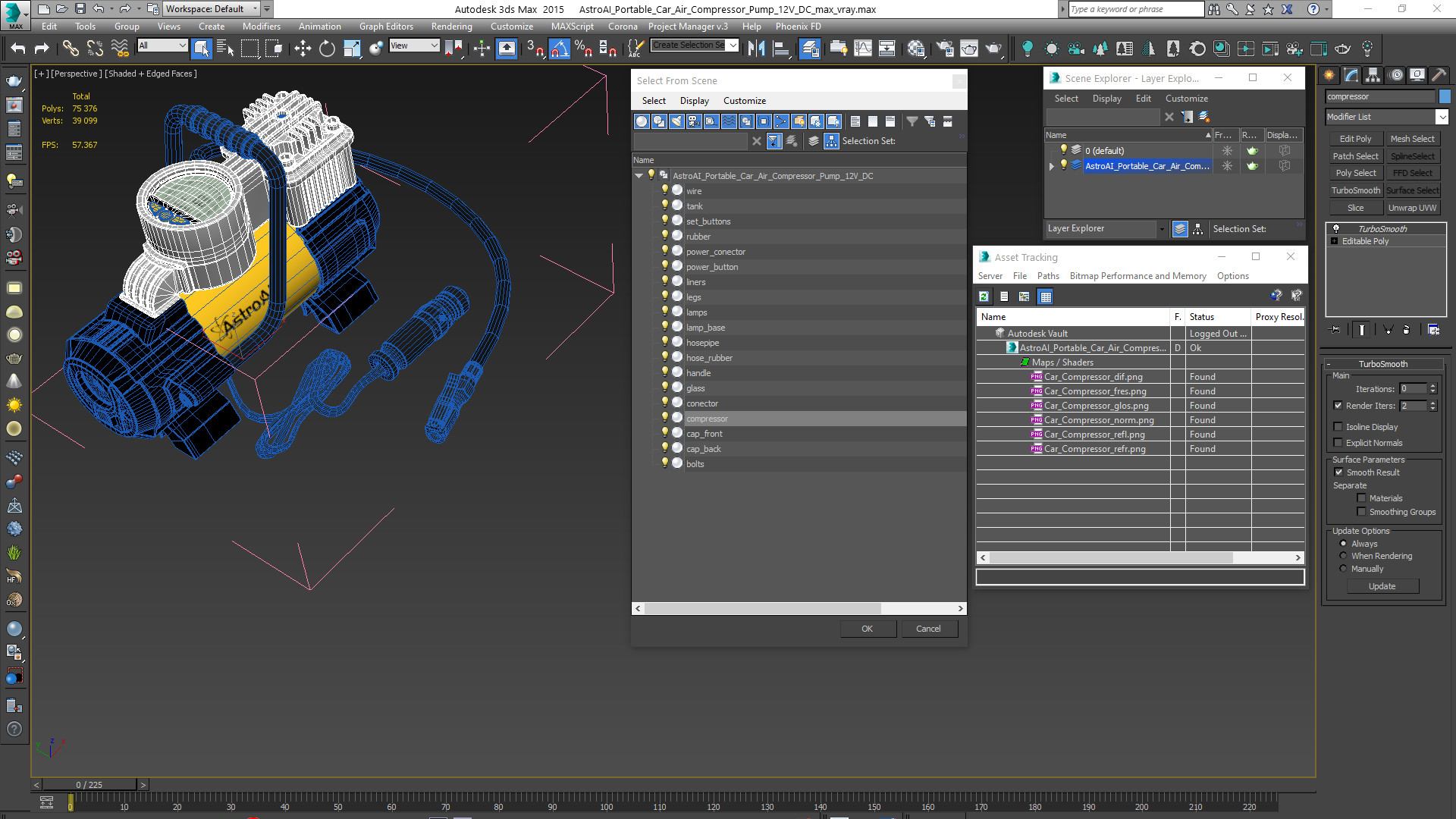Activate the Select Object tool
Image resolution: width=1456 pixels, height=819 pixels.
click(x=201, y=49)
